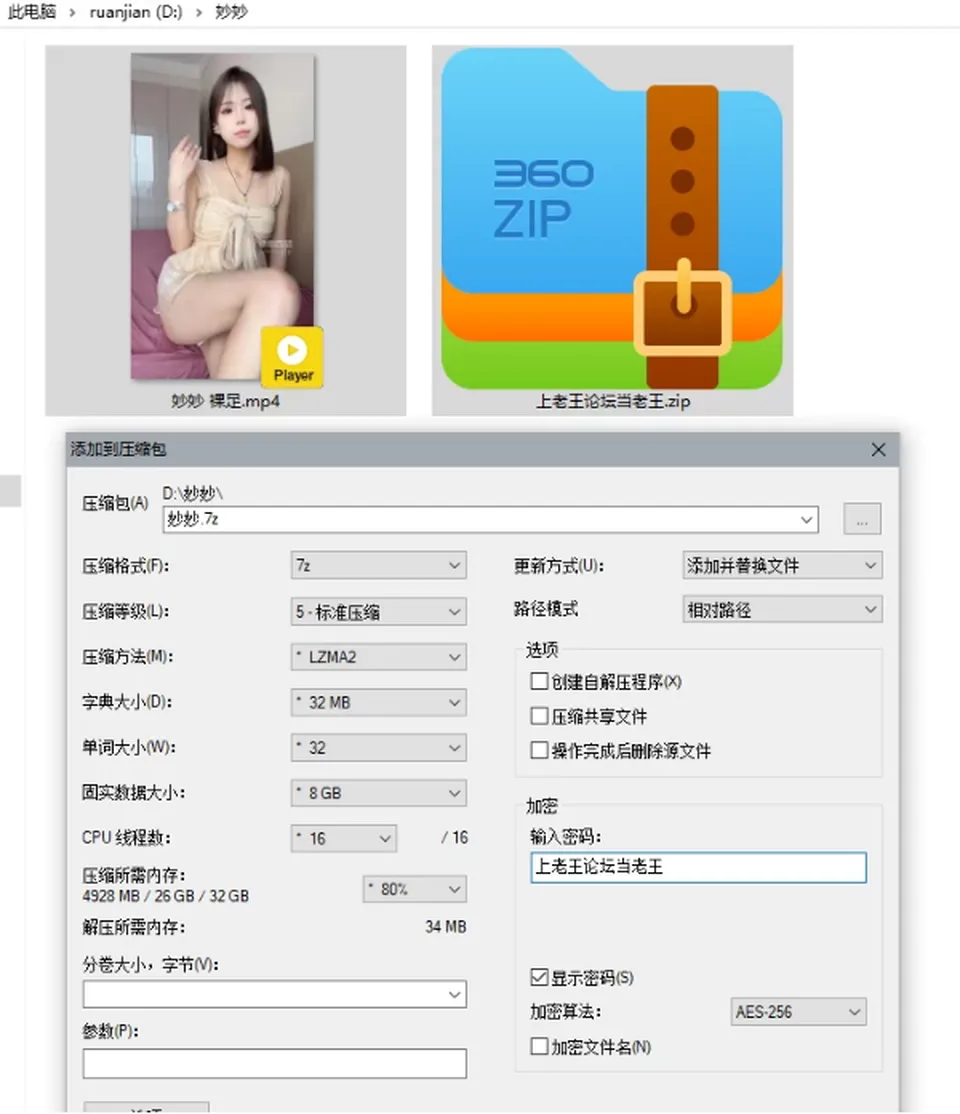
Task: Click the 4928 MB / 26 GB / 32 GB text
Action: tap(166, 896)
